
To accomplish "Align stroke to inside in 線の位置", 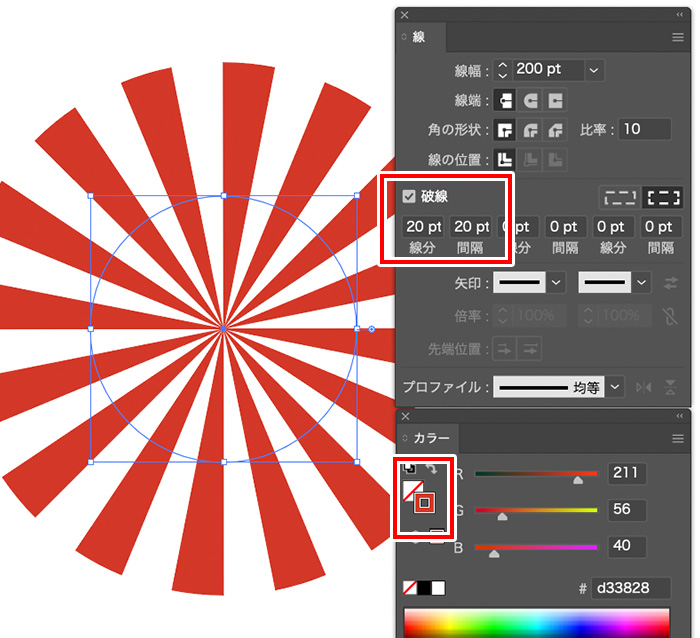I will 530,159.
